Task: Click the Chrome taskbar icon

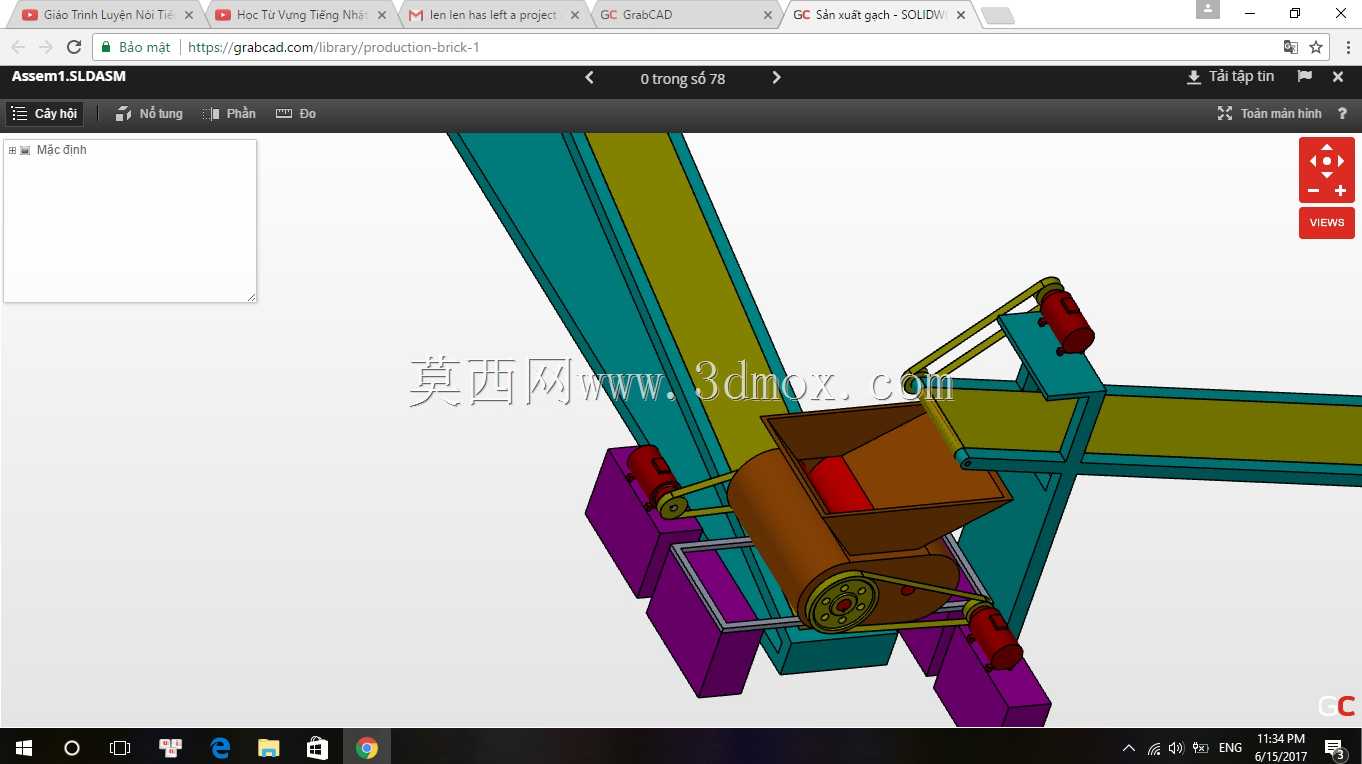Action: coord(367,747)
